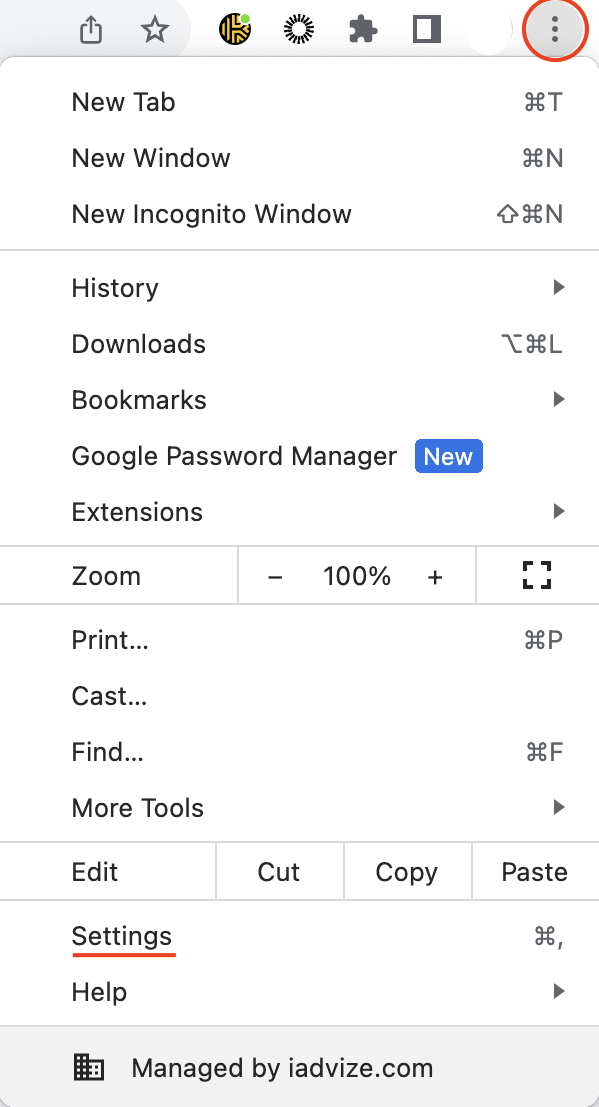Click the building icon next to managed notice

point(89,1066)
